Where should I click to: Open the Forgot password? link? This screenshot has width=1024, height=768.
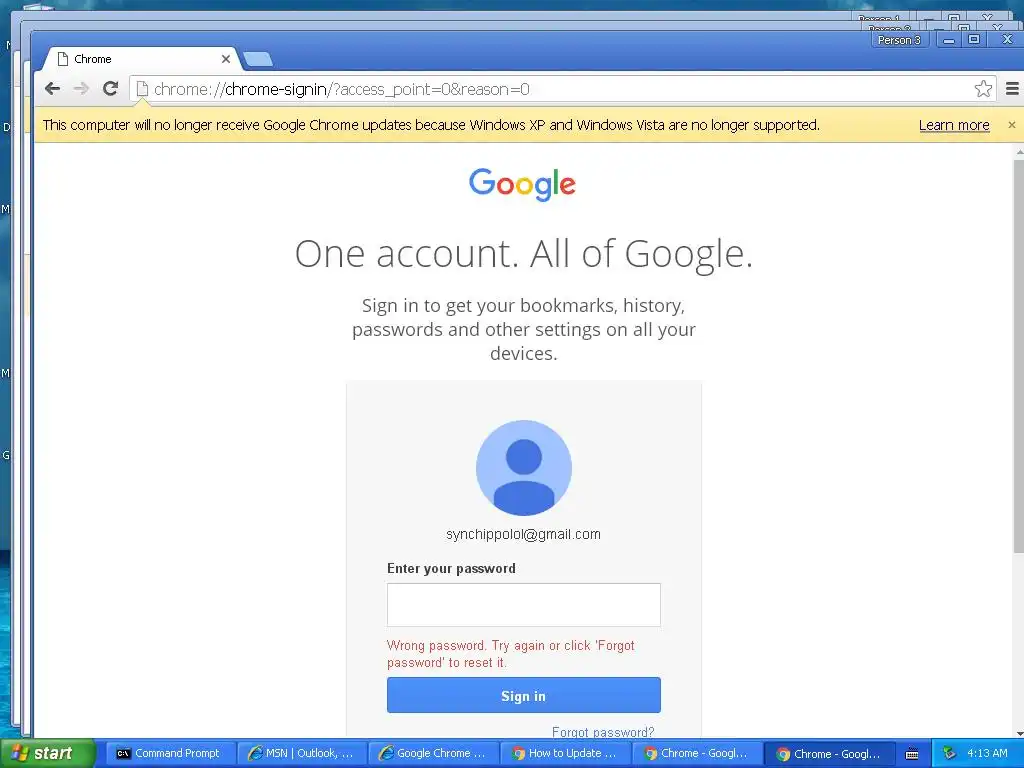coord(603,732)
